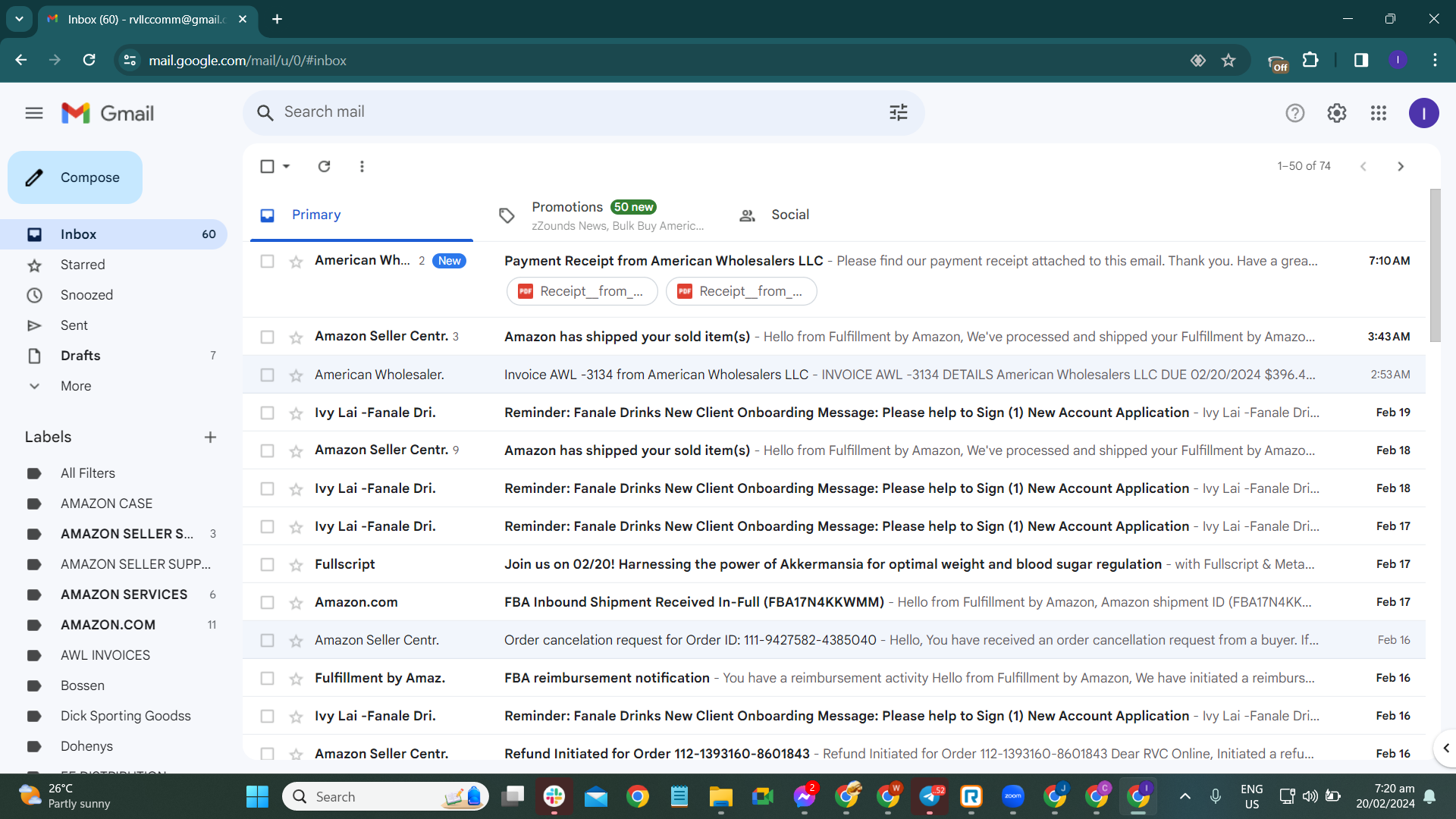Open the Refund Initiated for Order email
1456x819 pixels.
(834, 754)
